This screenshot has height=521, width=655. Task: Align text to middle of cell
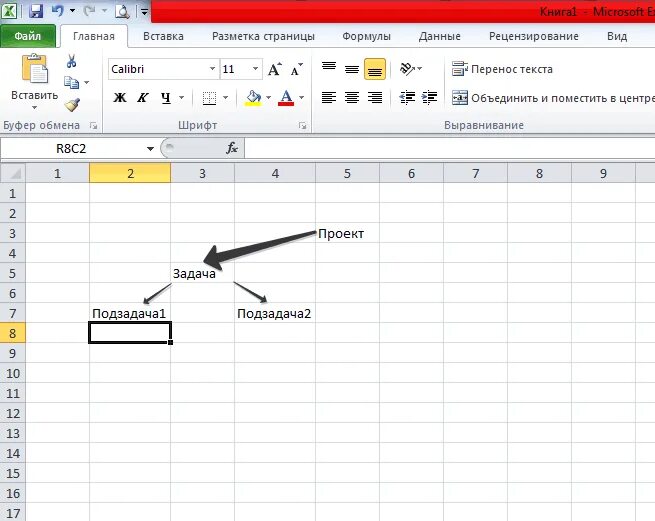tap(352, 69)
